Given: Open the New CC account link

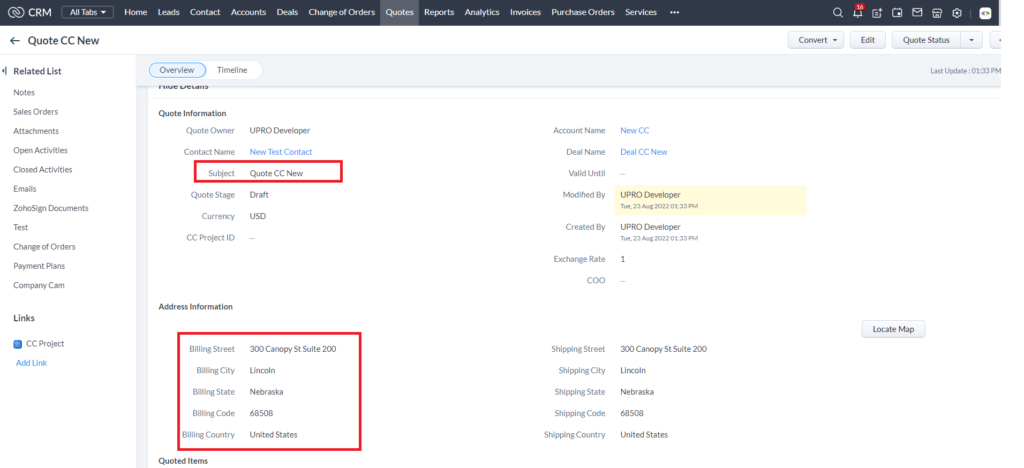Looking at the screenshot, I should coord(635,131).
